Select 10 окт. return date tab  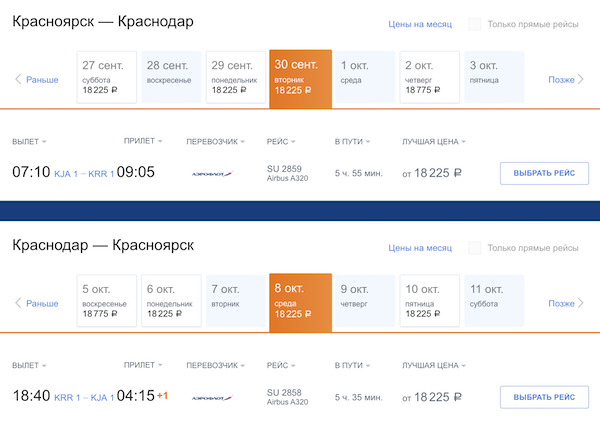(x=430, y=302)
